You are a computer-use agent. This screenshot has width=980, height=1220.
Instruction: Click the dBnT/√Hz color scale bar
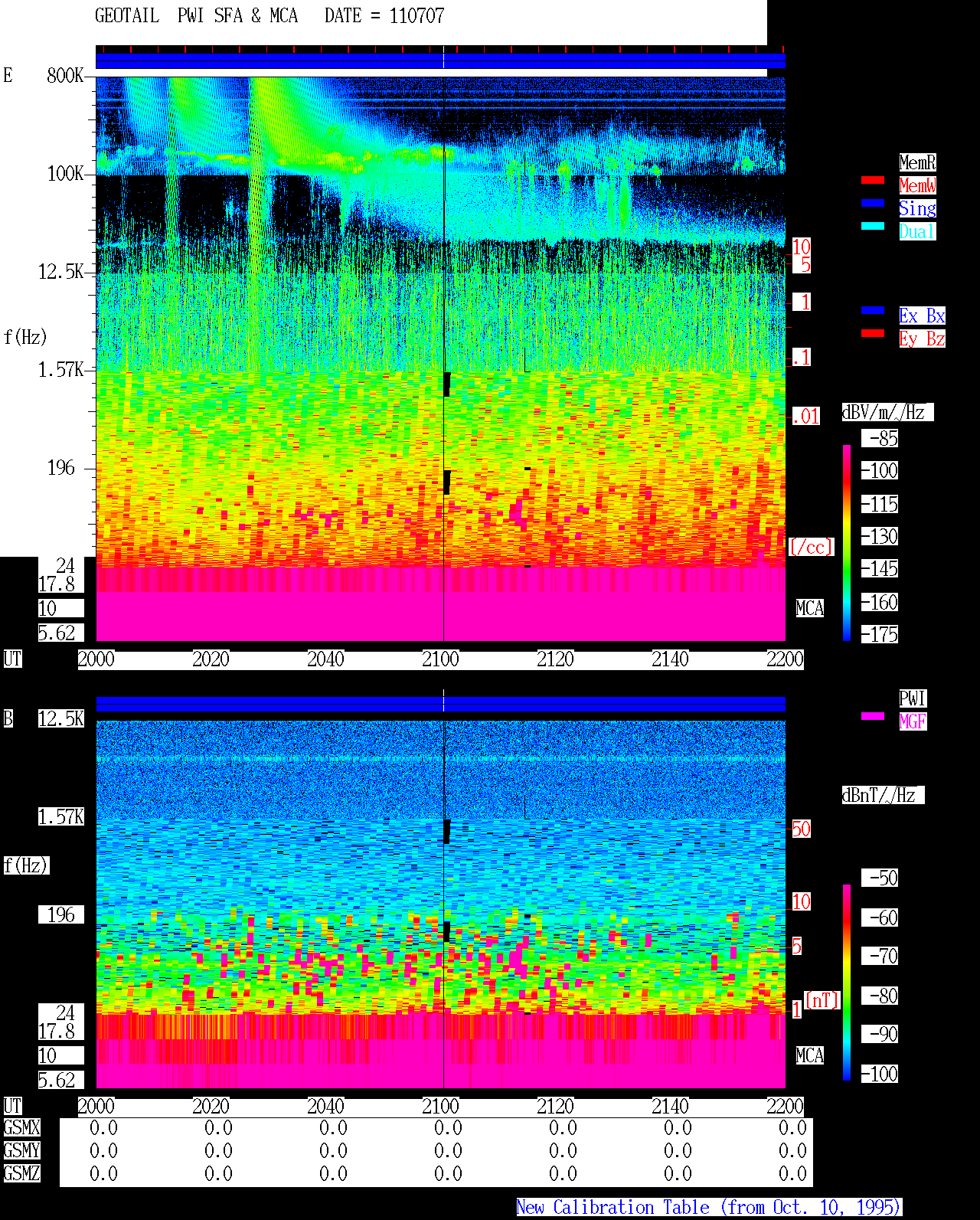click(847, 983)
